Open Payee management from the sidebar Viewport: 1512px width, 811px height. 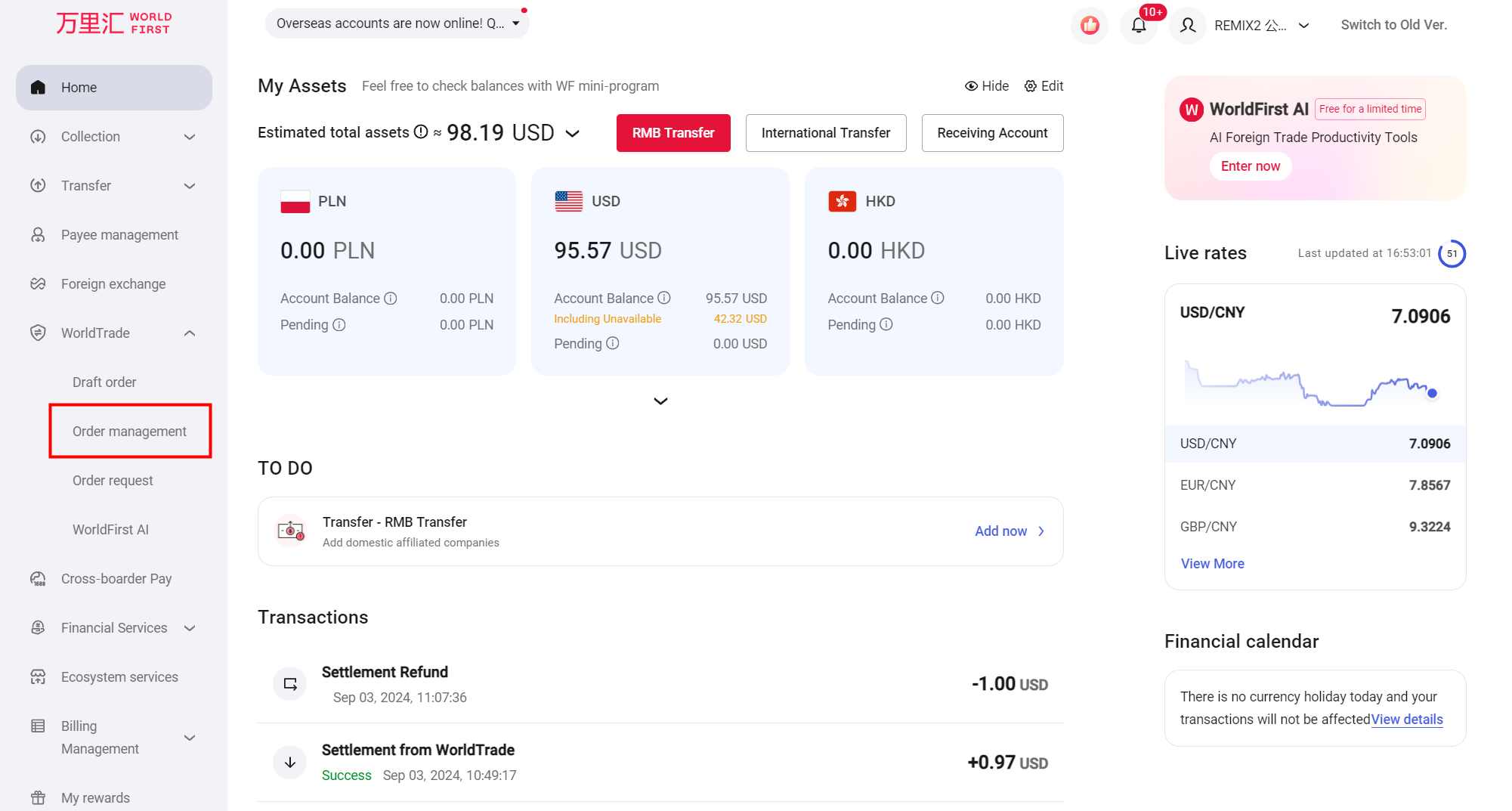click(119, 234)
